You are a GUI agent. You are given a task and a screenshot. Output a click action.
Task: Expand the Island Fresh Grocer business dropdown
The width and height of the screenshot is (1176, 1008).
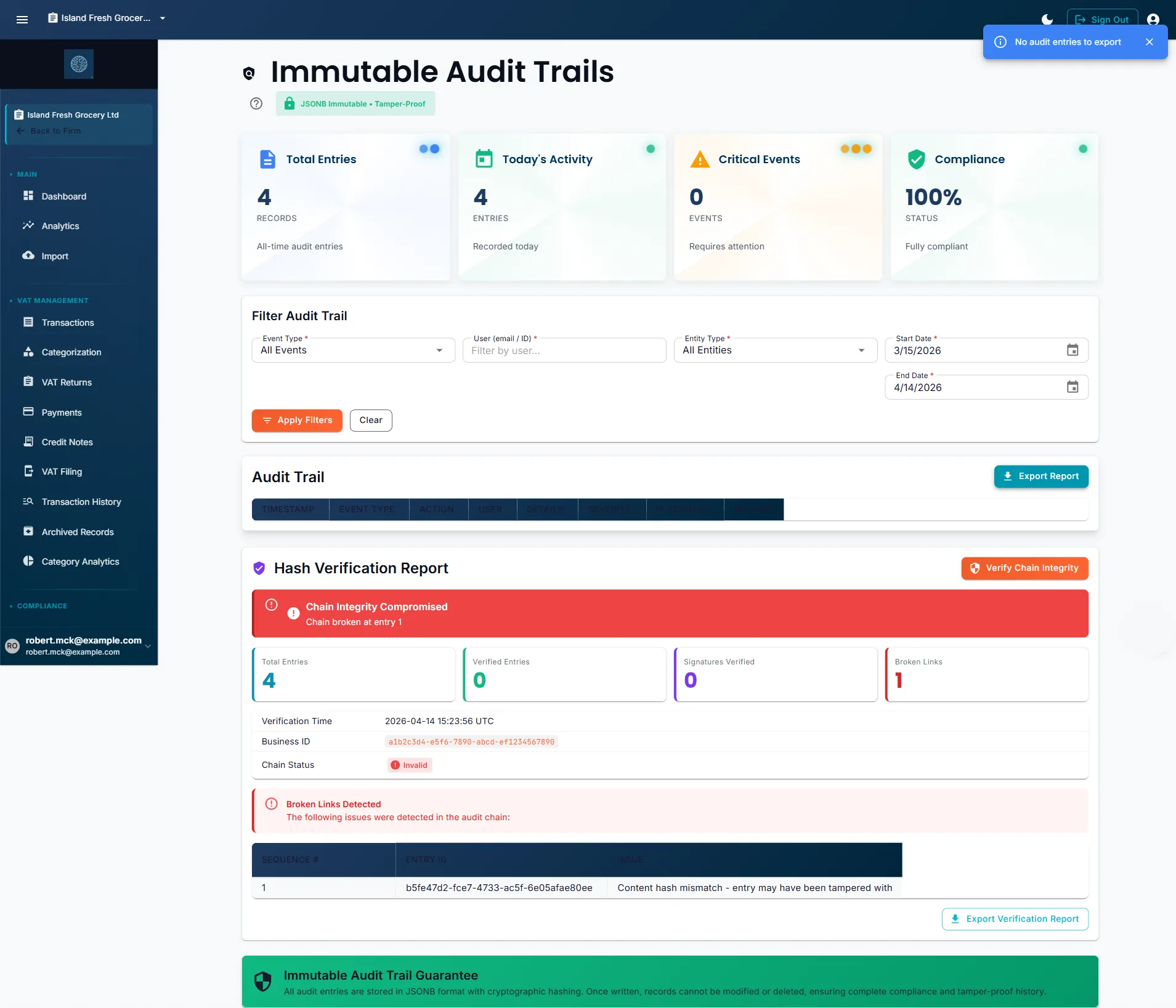107,18
